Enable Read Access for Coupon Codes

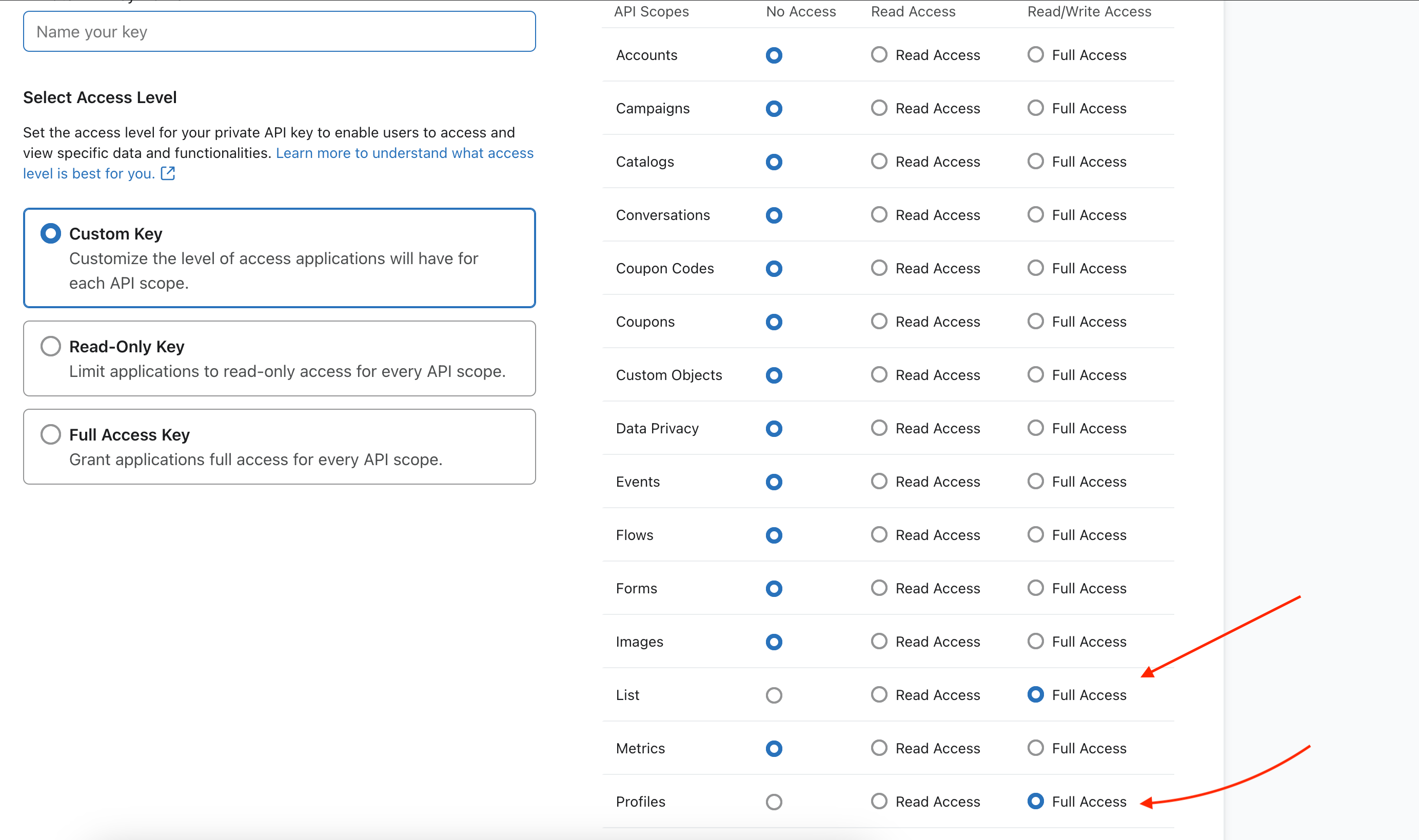(879, 268)
